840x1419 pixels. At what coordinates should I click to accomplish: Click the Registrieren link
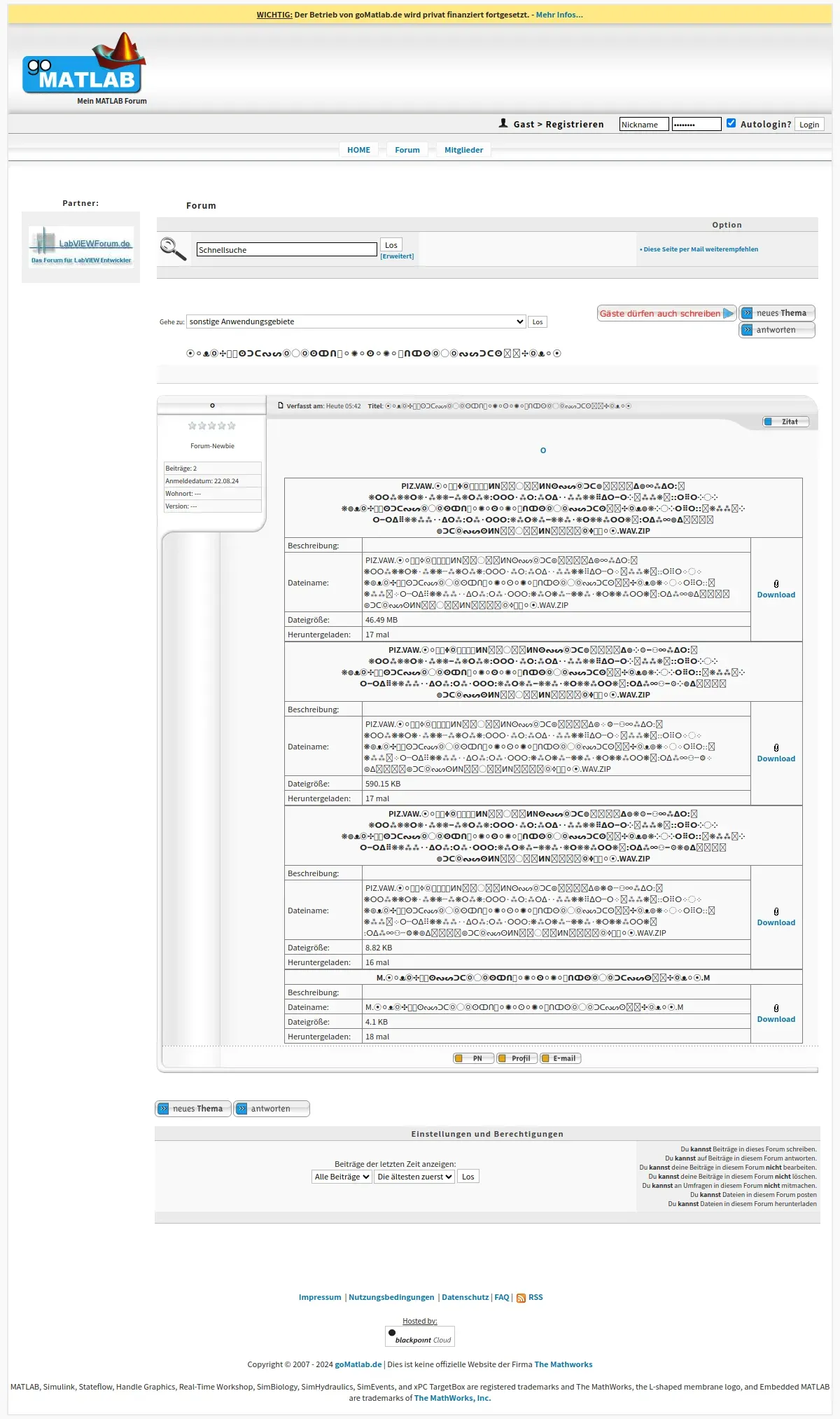coord(575,124)
